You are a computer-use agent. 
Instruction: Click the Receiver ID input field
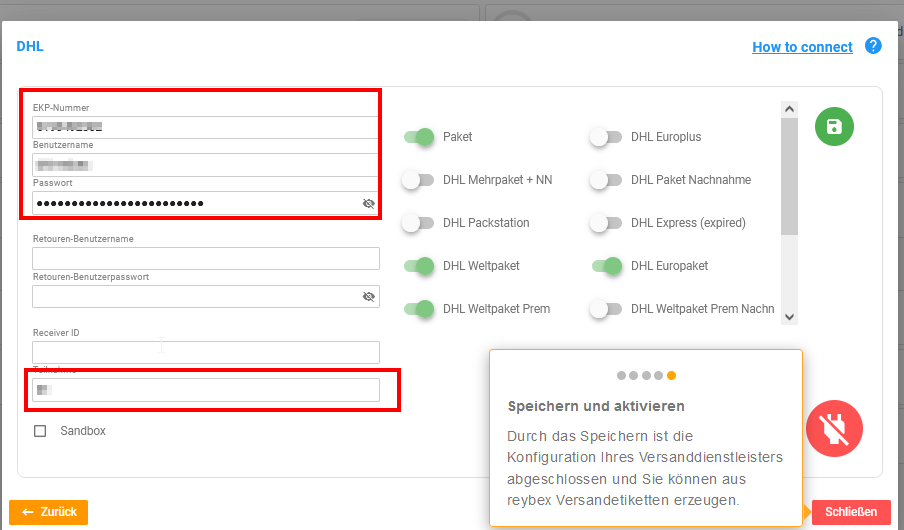click(206, 352)
